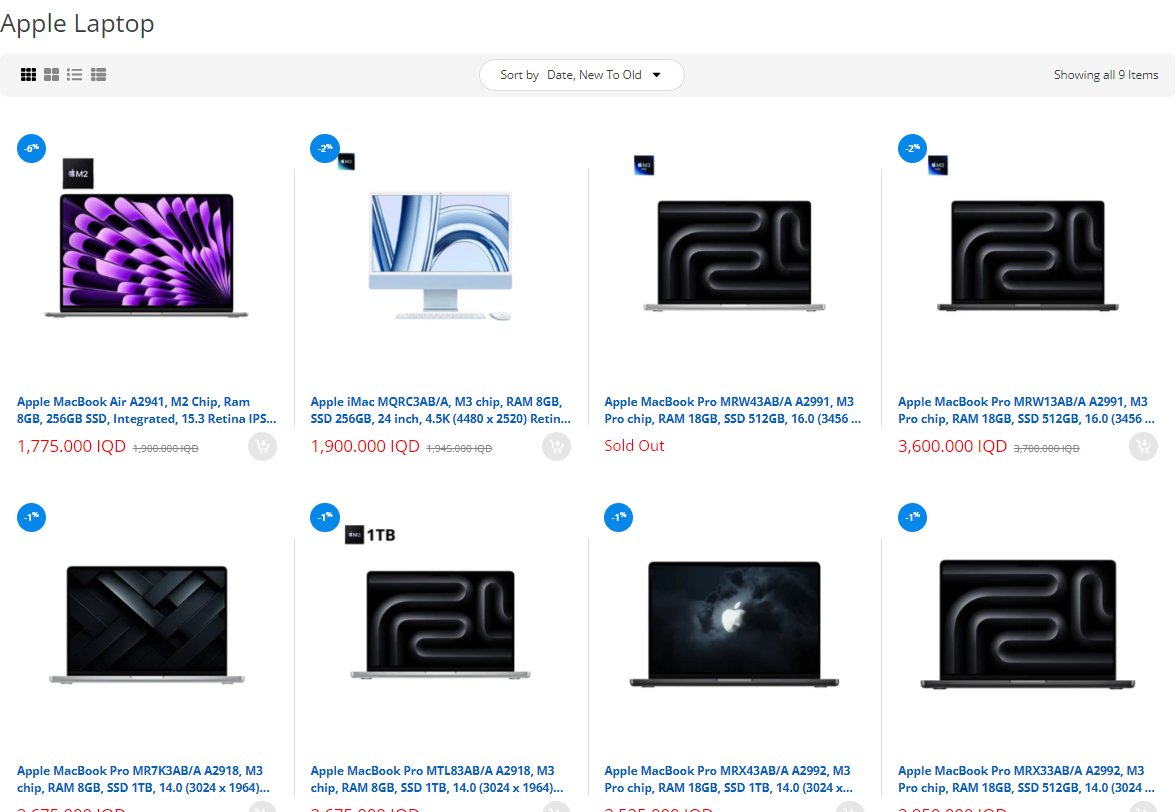Select the bulleted list view icon
Screen dimensions: 1176x812
click(75, 75)
